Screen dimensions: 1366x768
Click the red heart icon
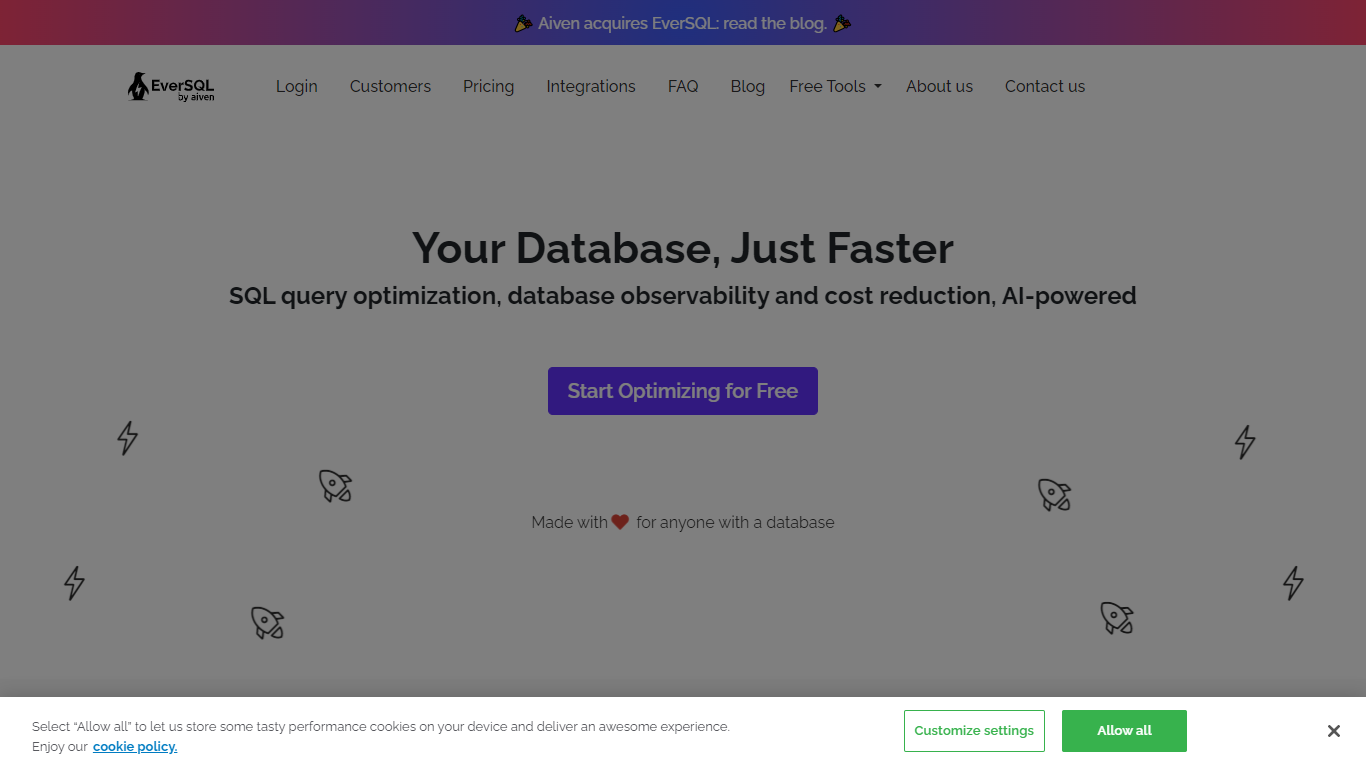click(x=620, y=522)
